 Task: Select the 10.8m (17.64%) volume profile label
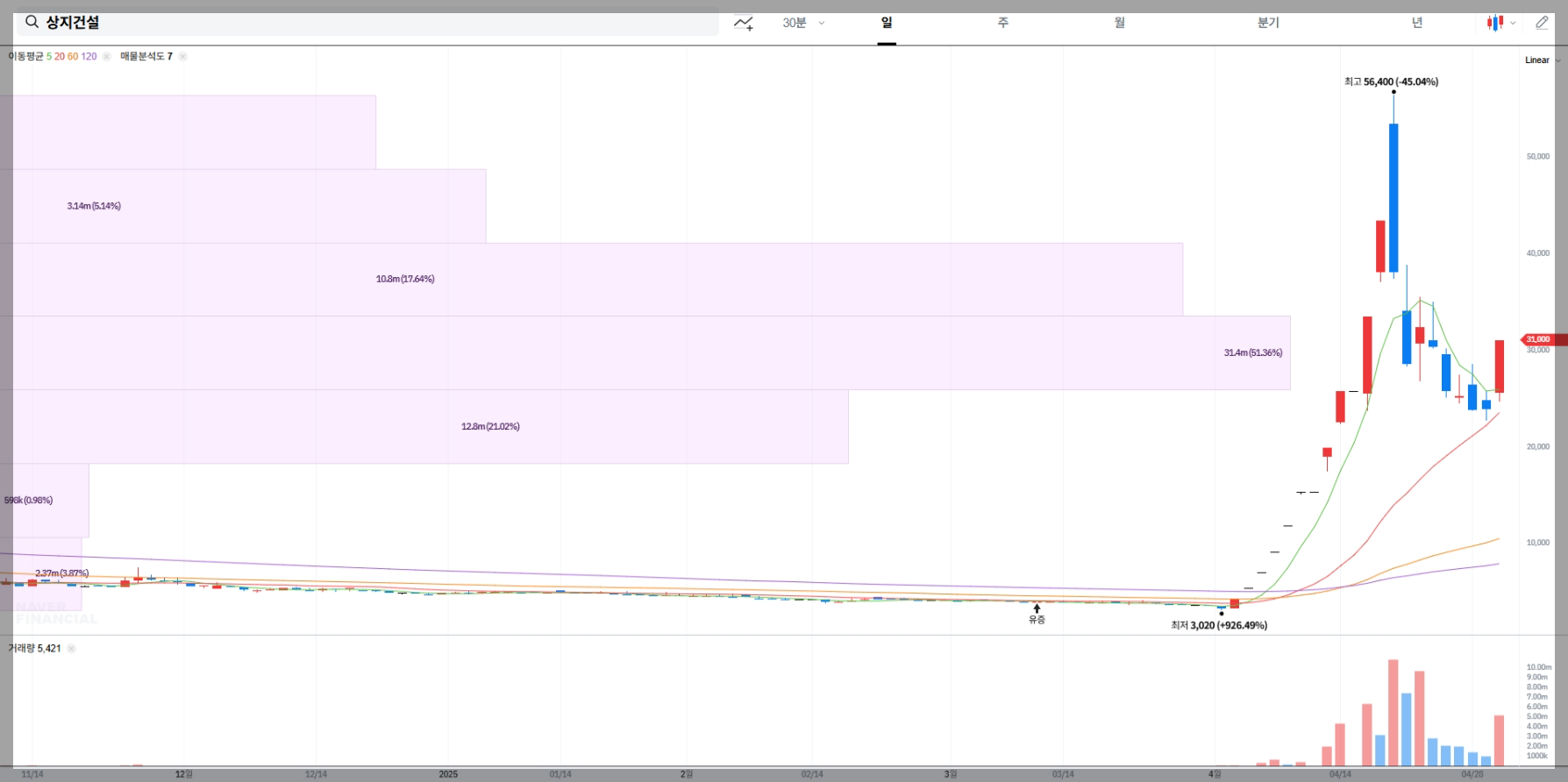(x=405, y=279)
